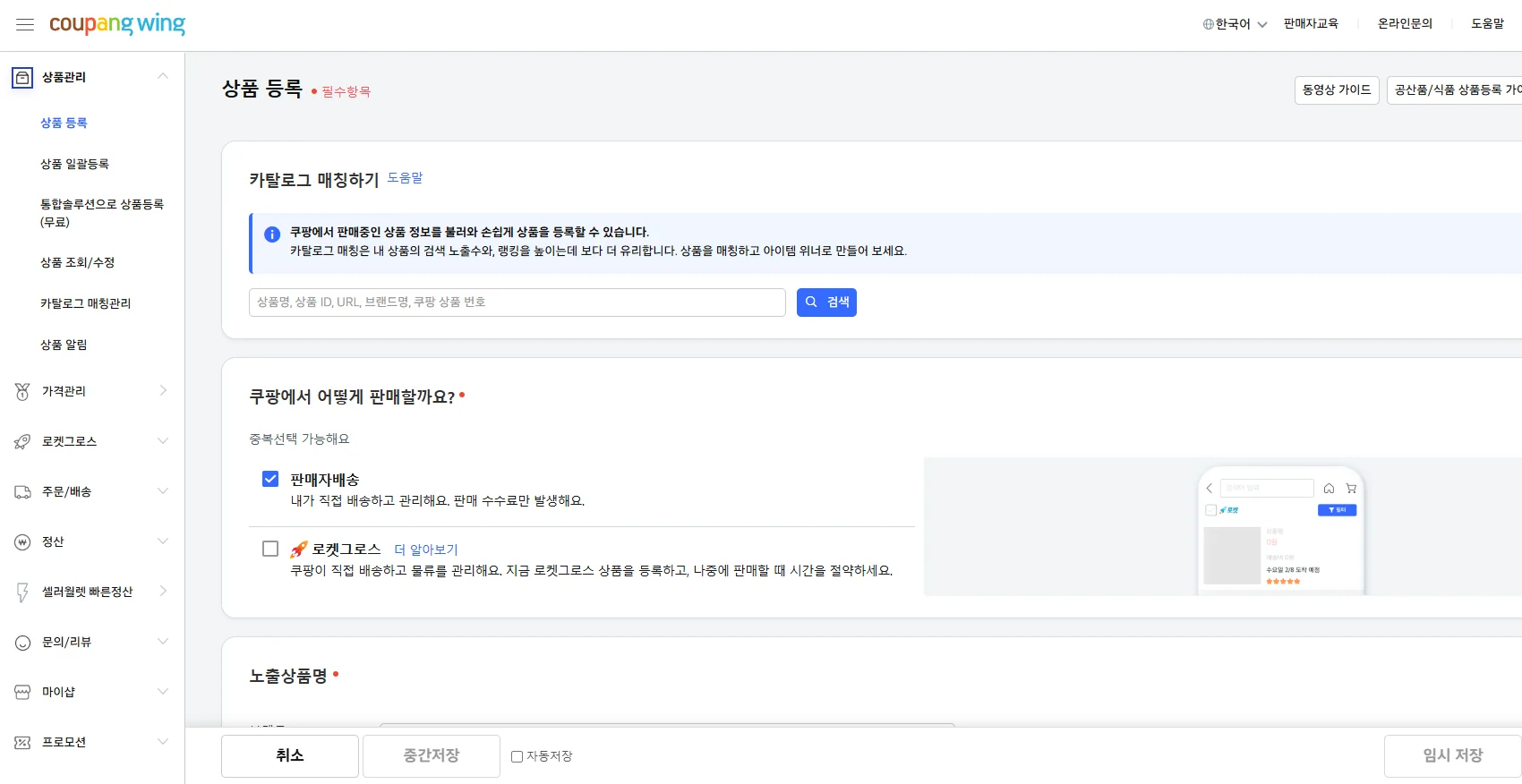Open the 한국어 language dropdown
Screen dimensions: 1522x784
(x=1236, y=24)
